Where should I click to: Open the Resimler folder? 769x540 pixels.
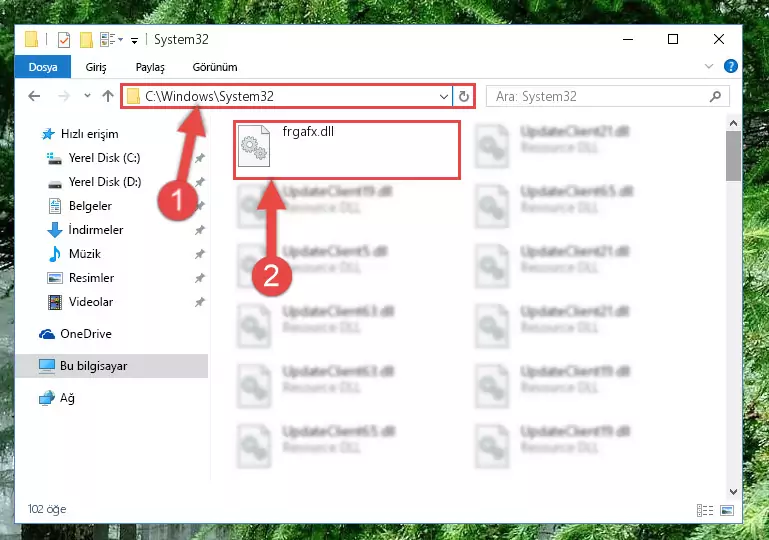[91, 278]
